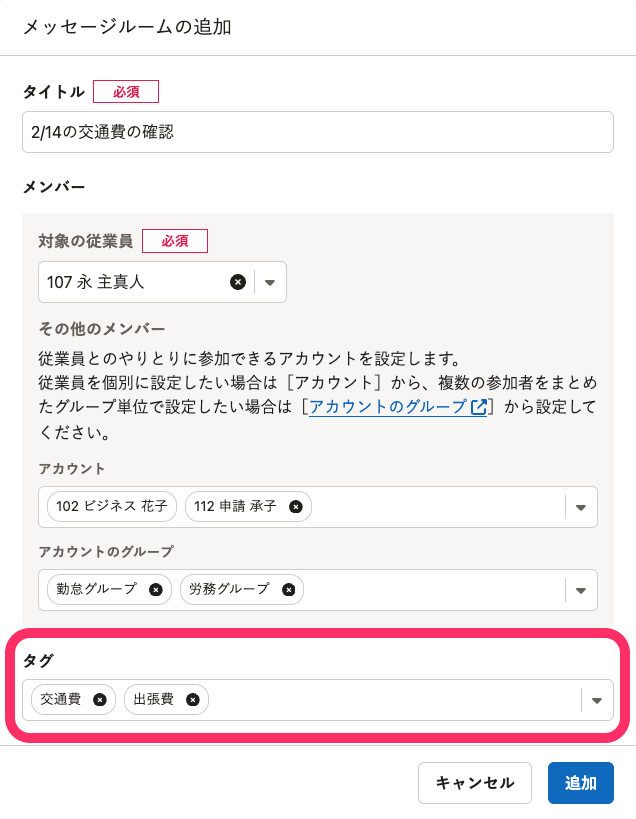The height and width of the screenshot is (819, 636).
Task: Click the 102 ビジネス 花子 account chip
Action: tap(112, 507)
